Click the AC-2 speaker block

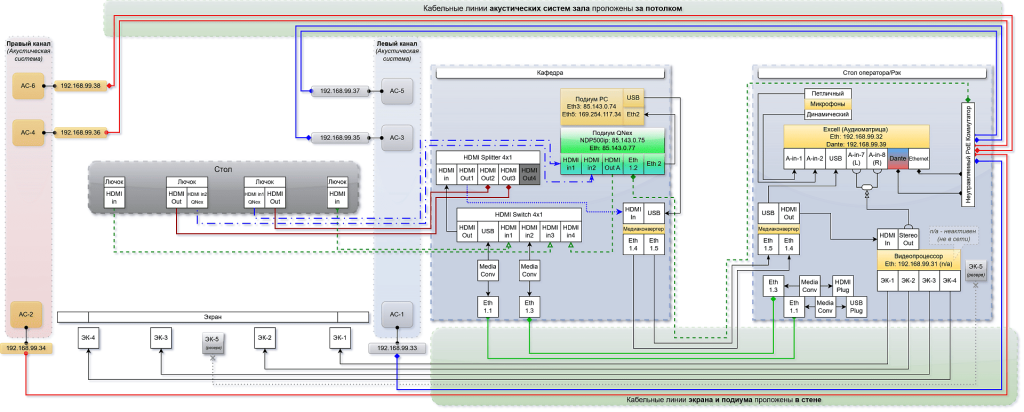(27, 314)
